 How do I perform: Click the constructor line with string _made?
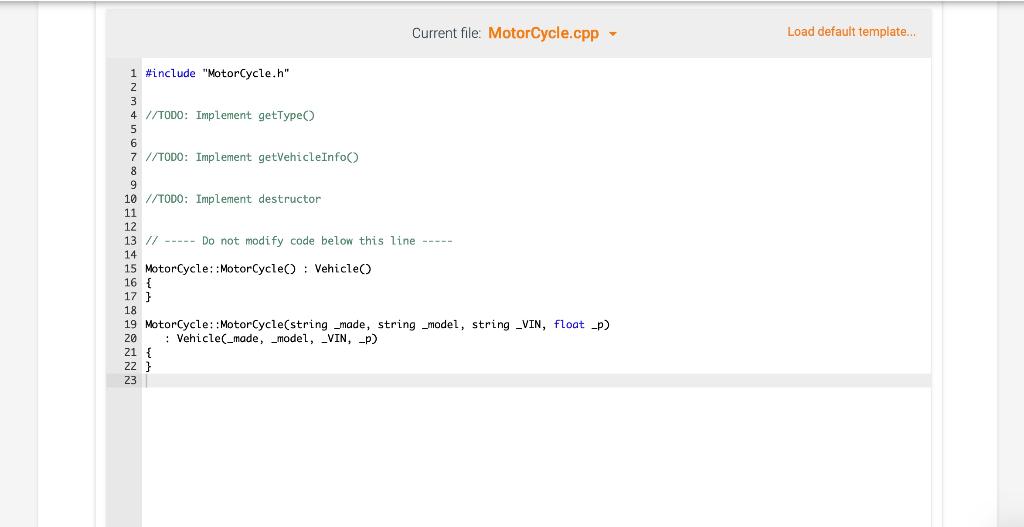tap(377, 325)
